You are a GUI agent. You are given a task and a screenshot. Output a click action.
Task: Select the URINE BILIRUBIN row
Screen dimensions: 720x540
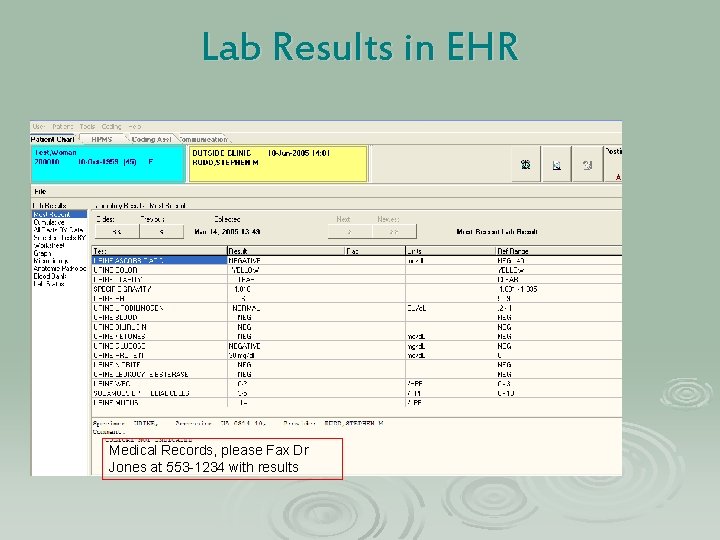pos(357,327)
